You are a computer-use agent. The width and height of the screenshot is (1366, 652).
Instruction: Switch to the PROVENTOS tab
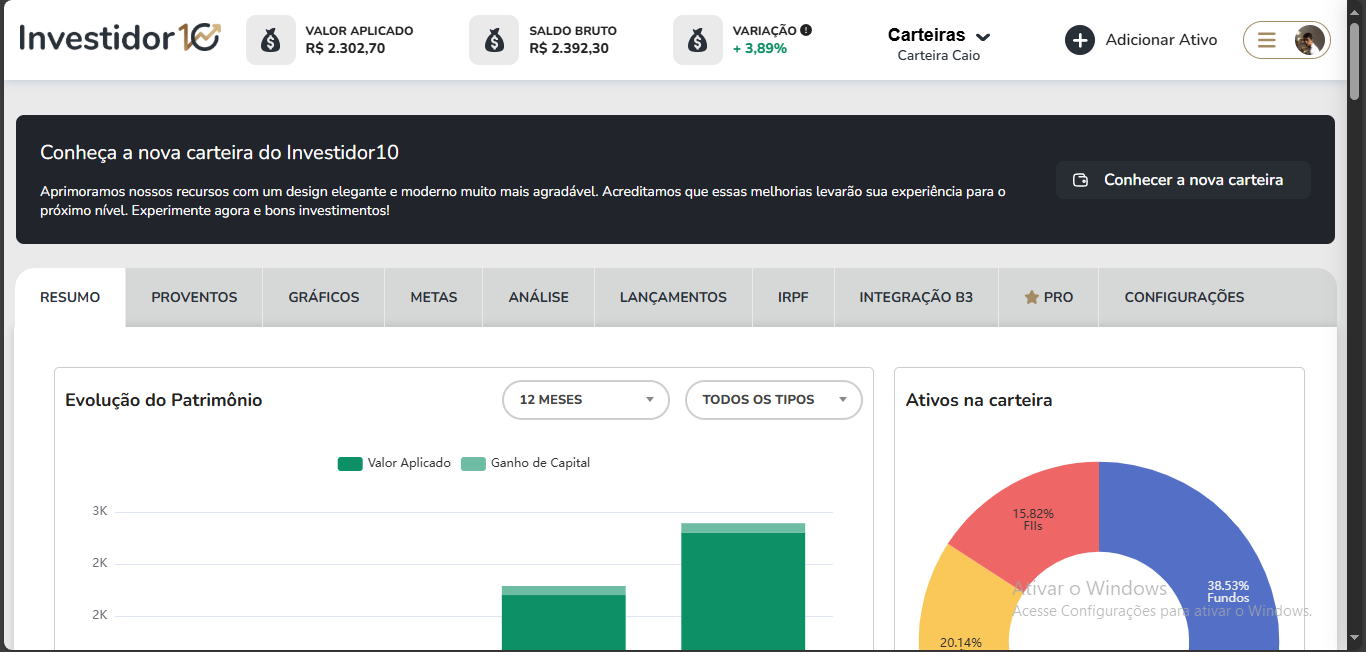[194, 297]
